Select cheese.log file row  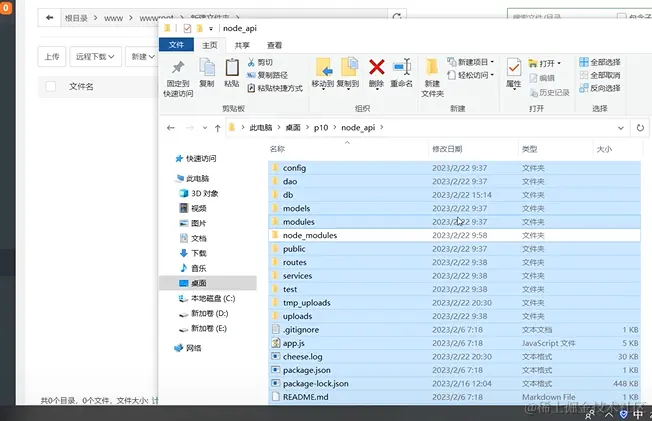[x=454, y=357]
